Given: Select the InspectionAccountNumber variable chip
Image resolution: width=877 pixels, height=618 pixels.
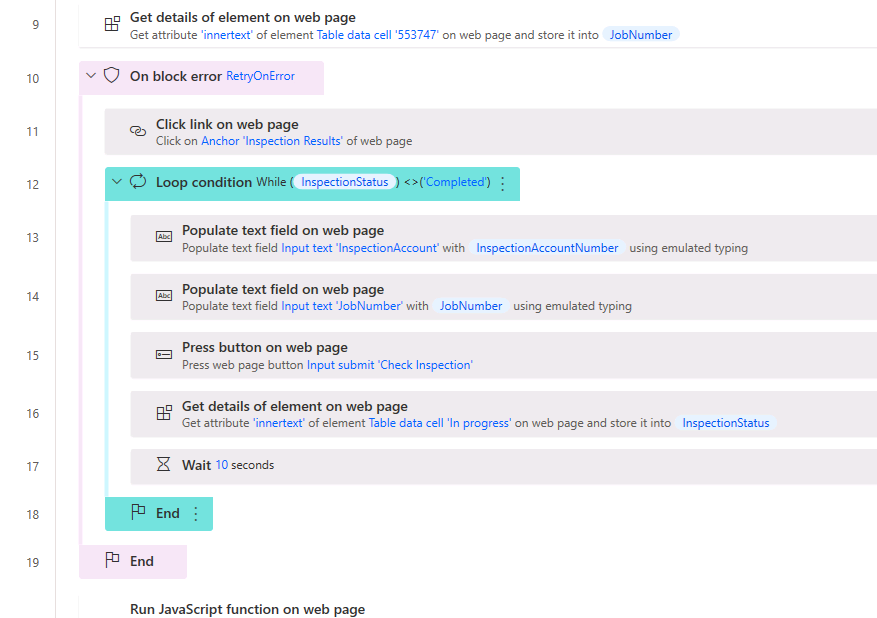Looking at the screenshot, I should point(547,248).
